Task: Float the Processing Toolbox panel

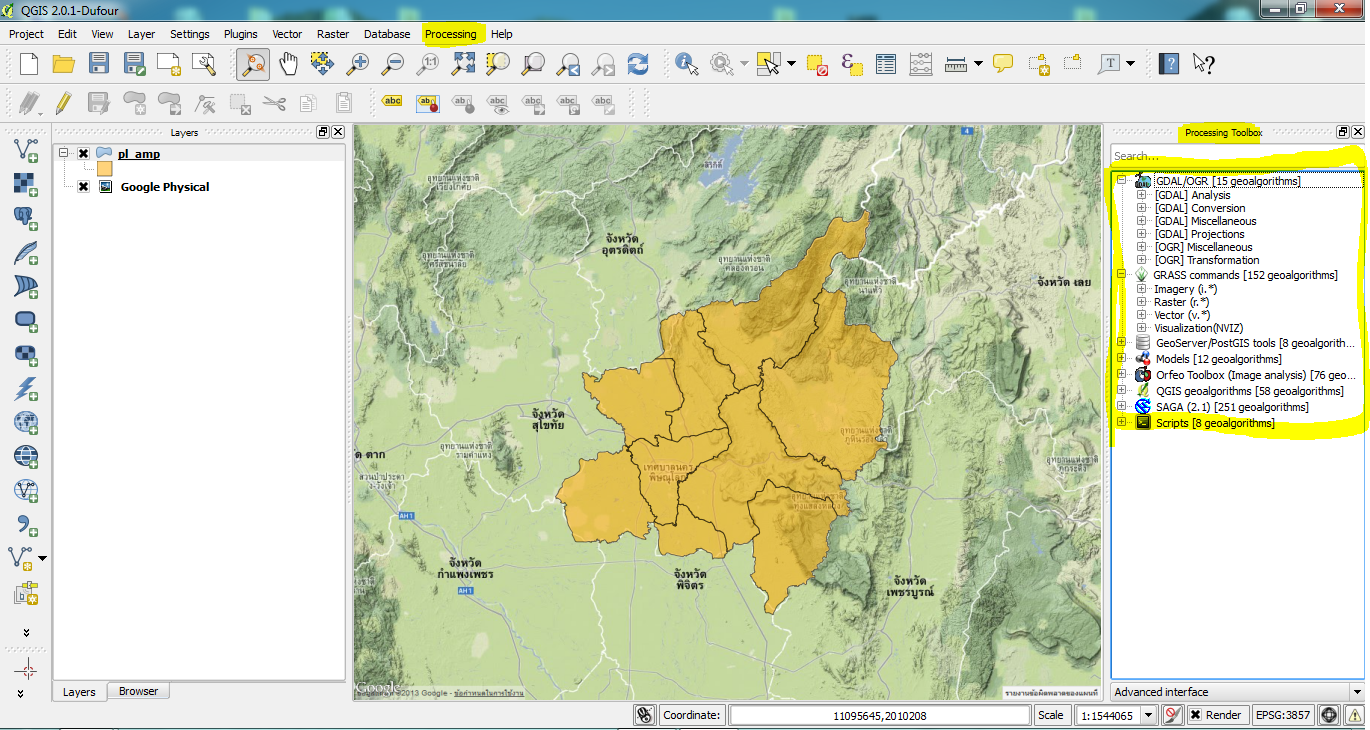Action: pos(1343,132)
